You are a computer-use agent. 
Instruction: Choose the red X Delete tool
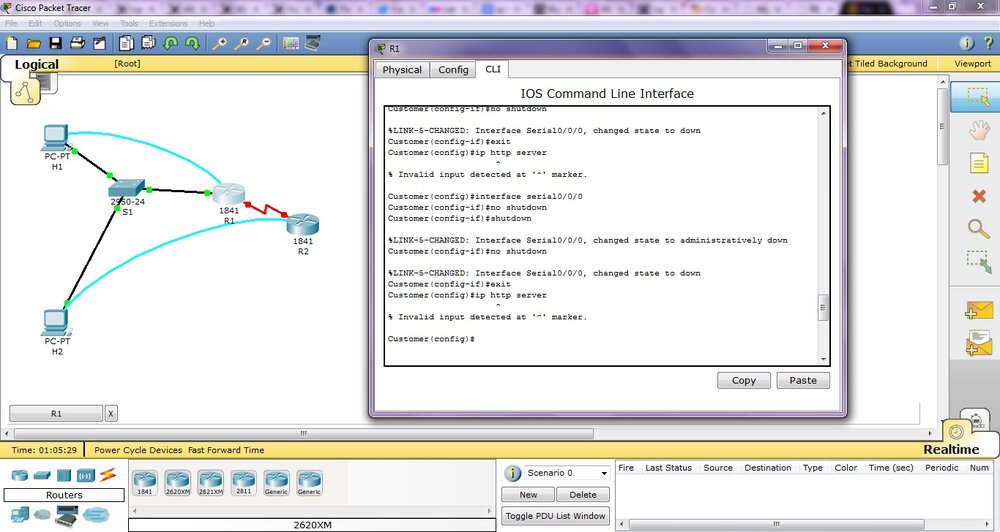pos(979,196)
